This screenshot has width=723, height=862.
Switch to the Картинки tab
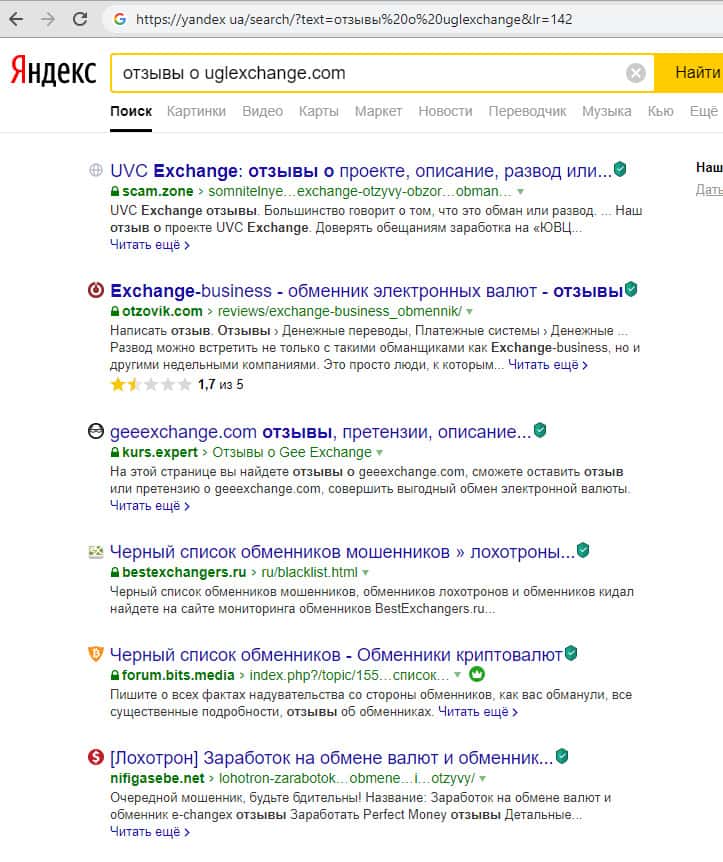click(196, 112)
